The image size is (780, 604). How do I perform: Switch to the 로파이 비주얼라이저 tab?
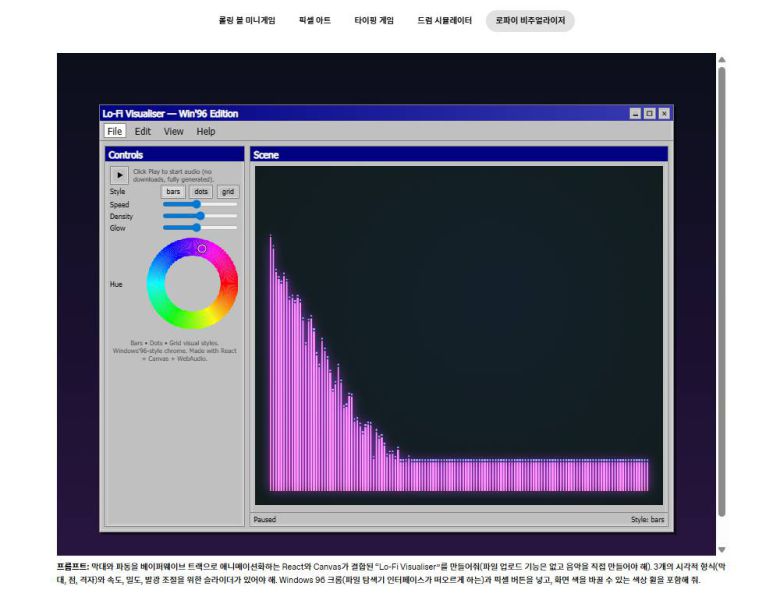(x=530, y=20)
